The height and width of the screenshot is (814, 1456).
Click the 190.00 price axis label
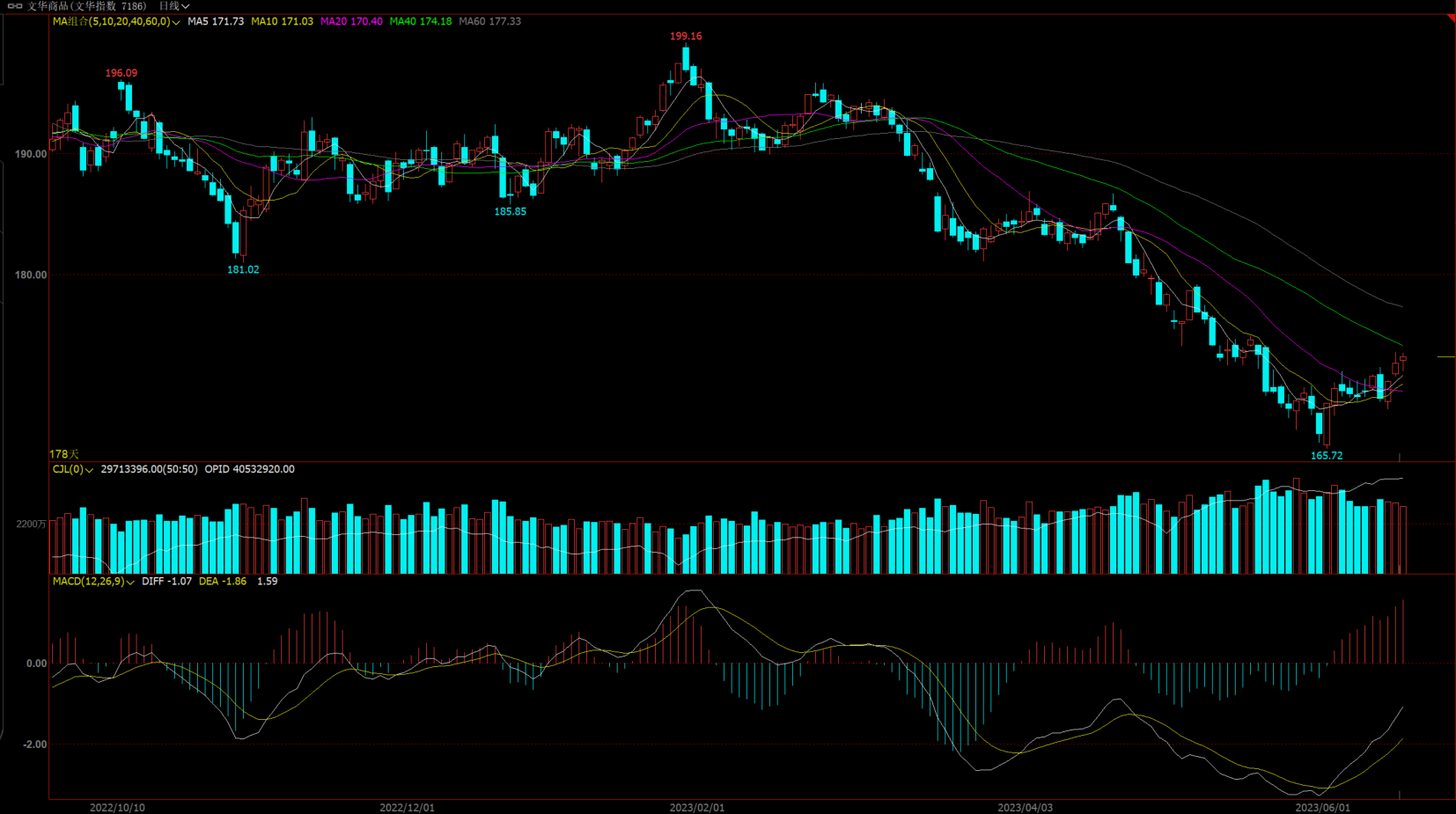coord(31,154)
